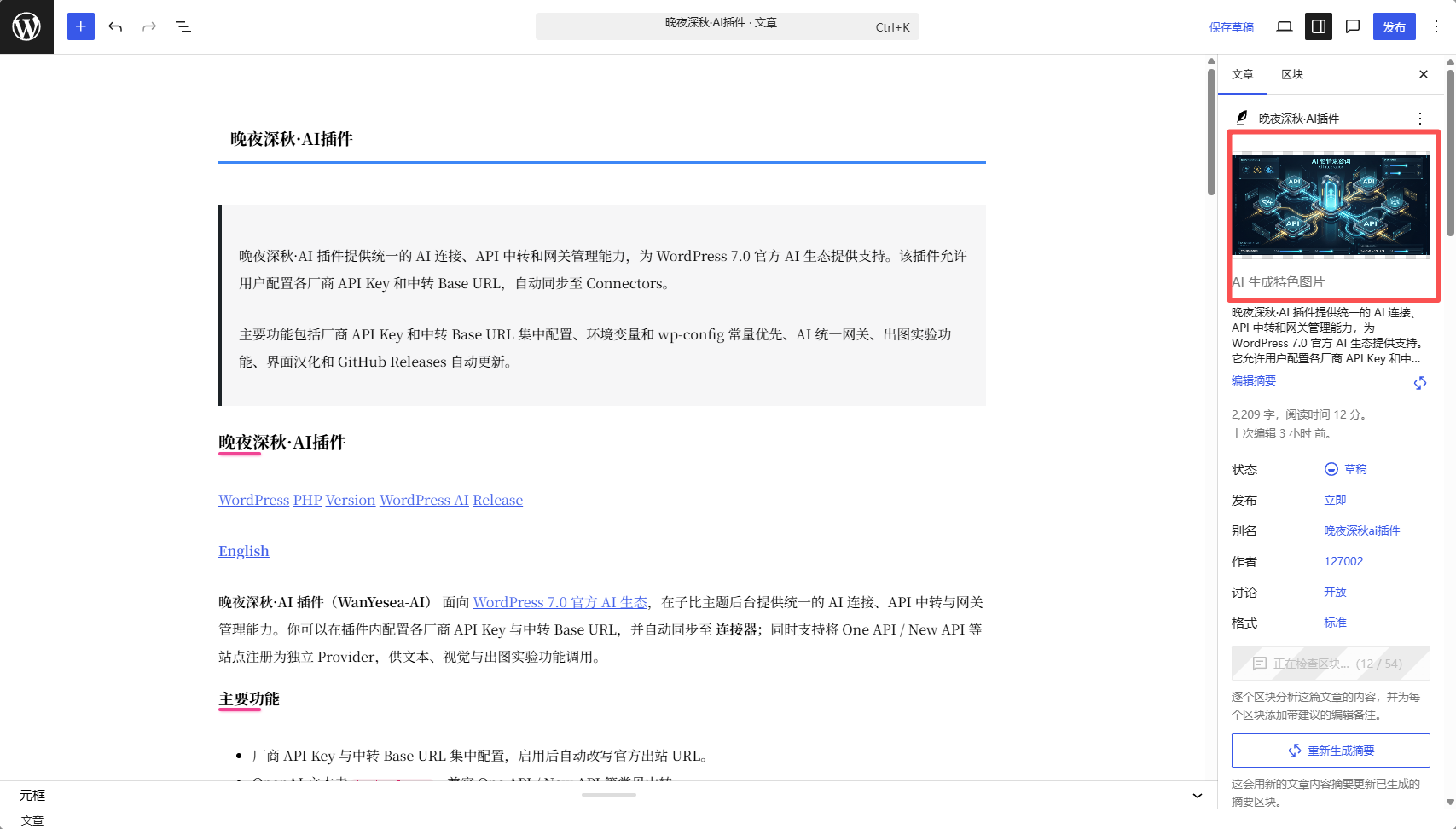Click the regenerate excerpt icon beside 编辑摘要

pos(1420,383)
